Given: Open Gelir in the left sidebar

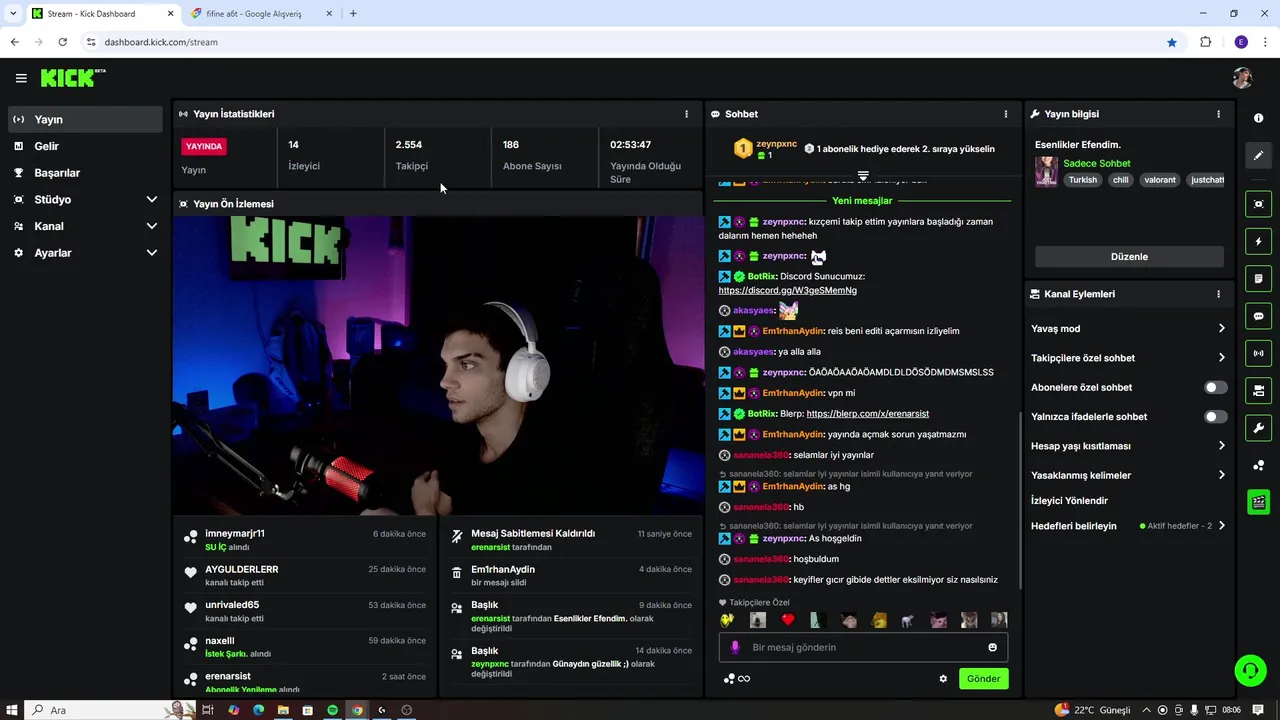Looking at the screenshot, I should pyautogui.click(x=84, y=146).
